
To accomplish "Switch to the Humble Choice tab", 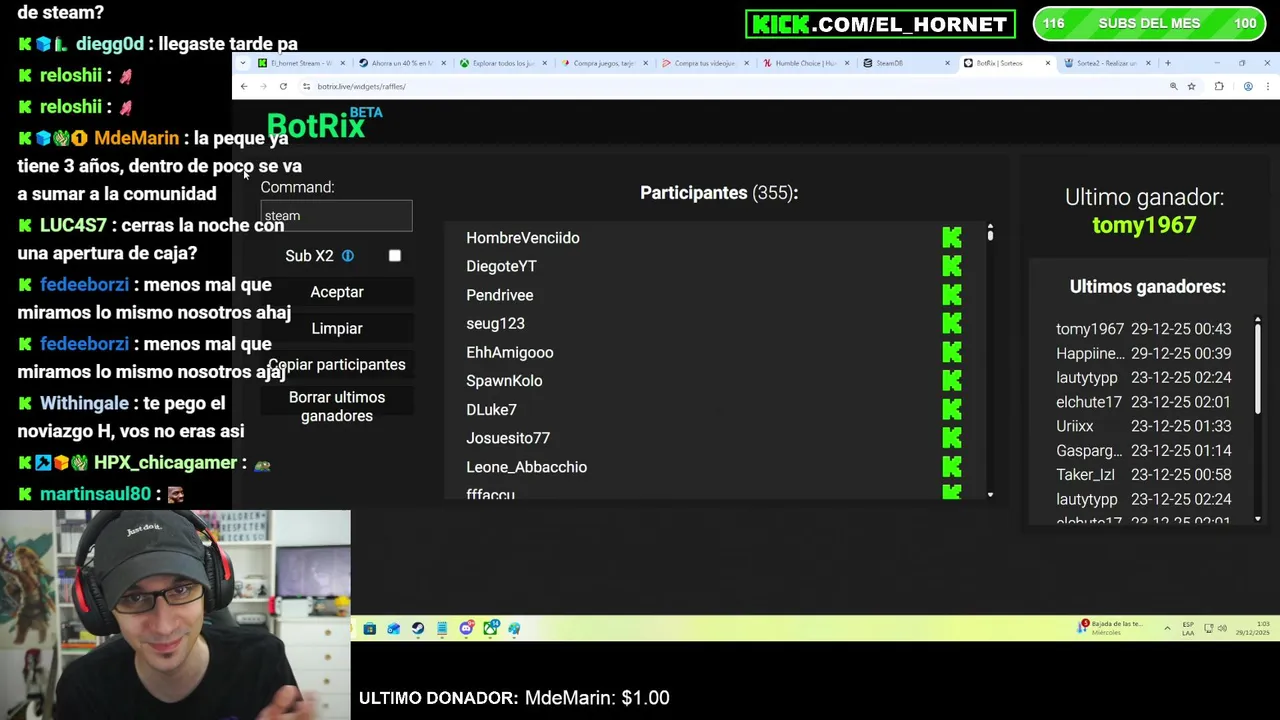I will point(806,63).
